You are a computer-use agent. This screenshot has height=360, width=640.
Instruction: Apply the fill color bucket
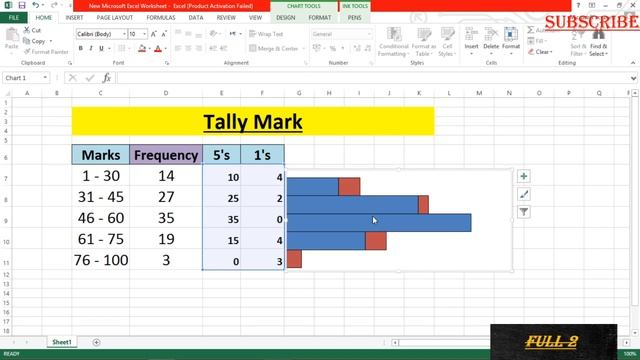142,49
